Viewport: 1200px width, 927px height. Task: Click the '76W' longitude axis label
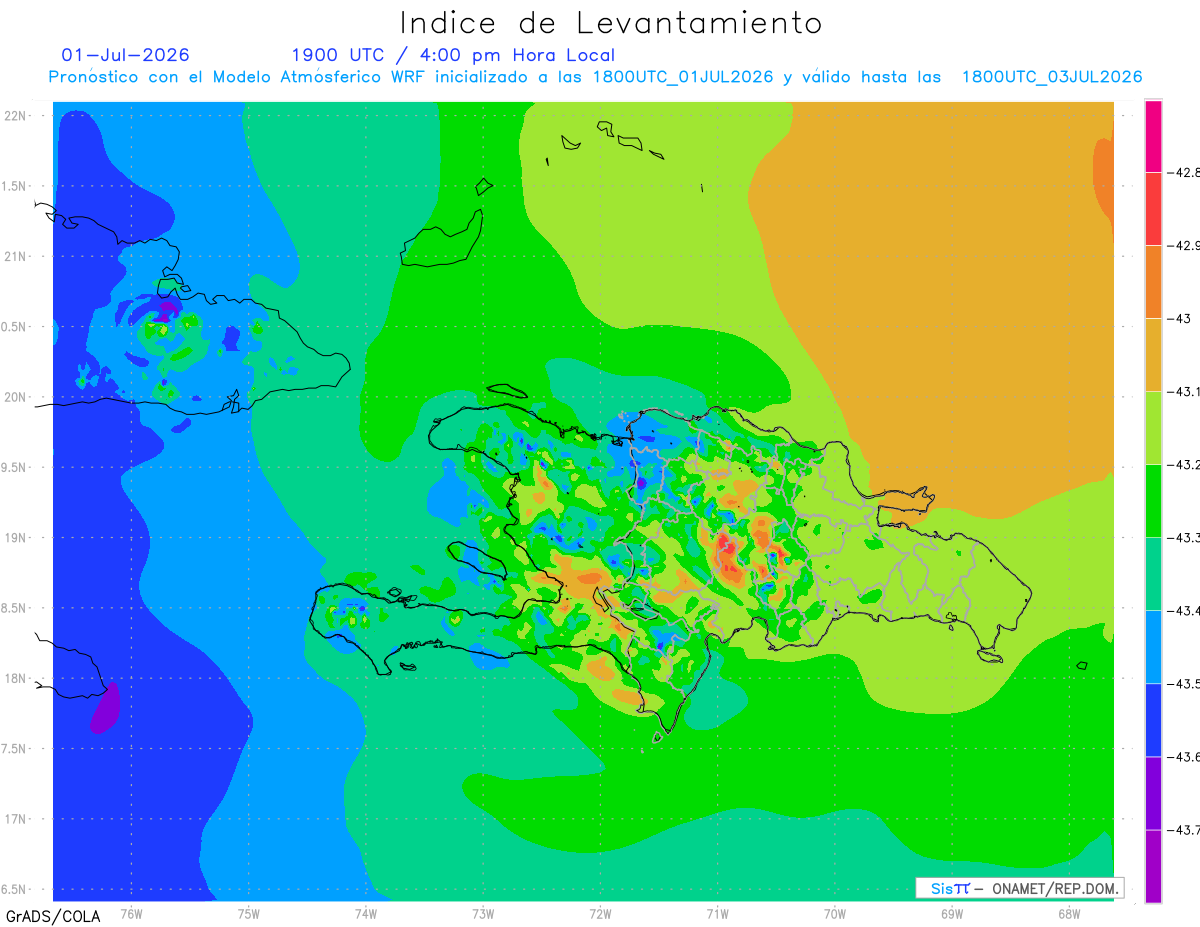131,913
